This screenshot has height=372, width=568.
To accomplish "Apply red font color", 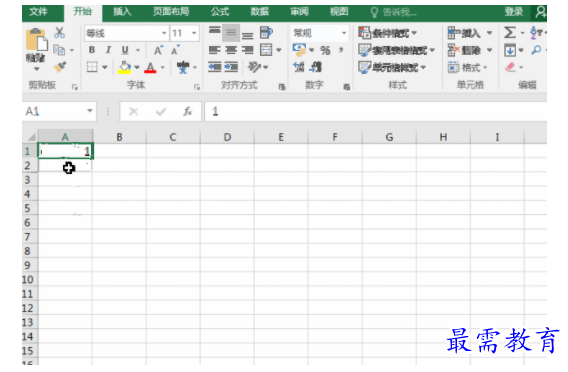I will (150, 67).
